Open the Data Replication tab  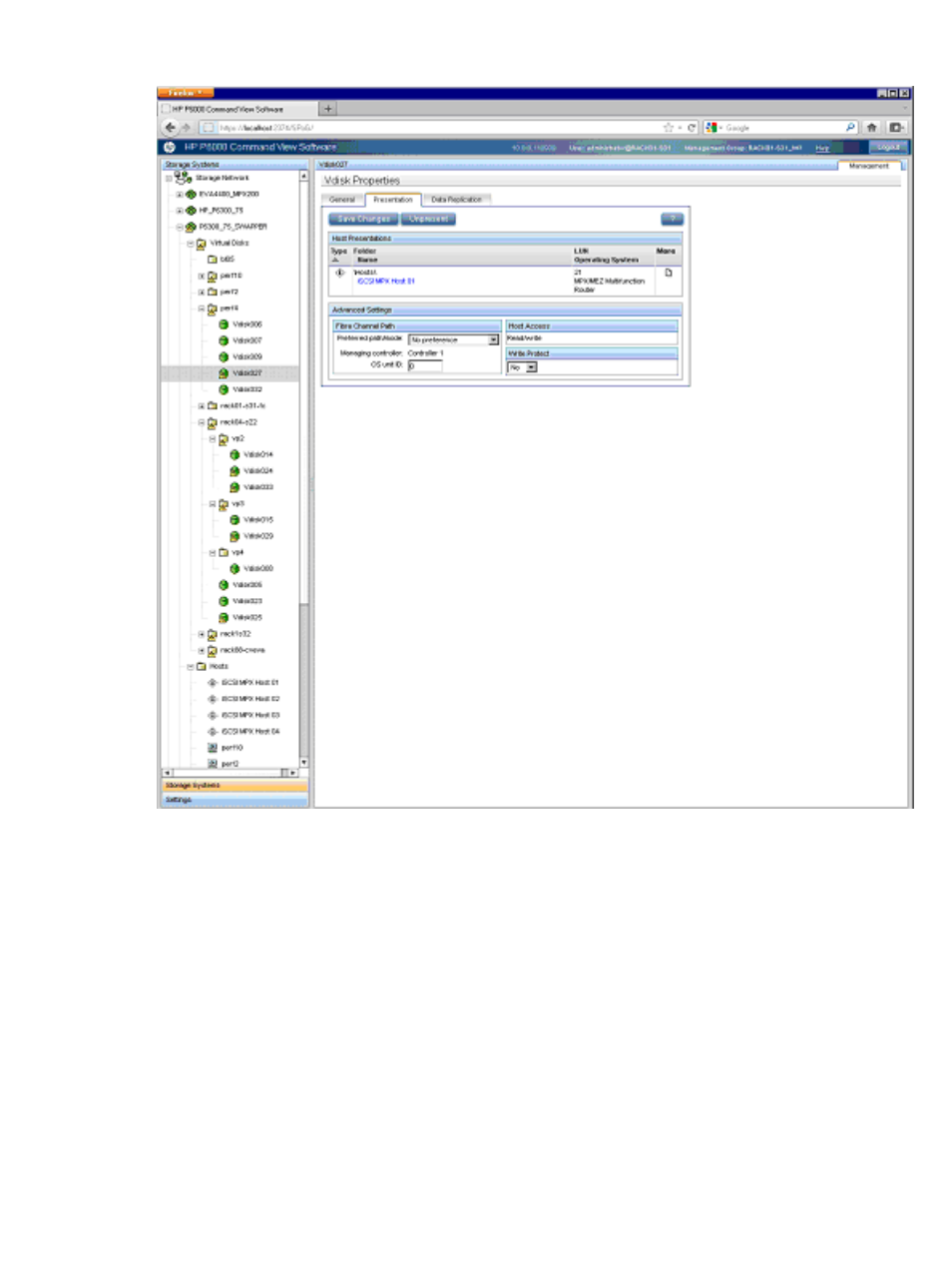click(456, 200)
